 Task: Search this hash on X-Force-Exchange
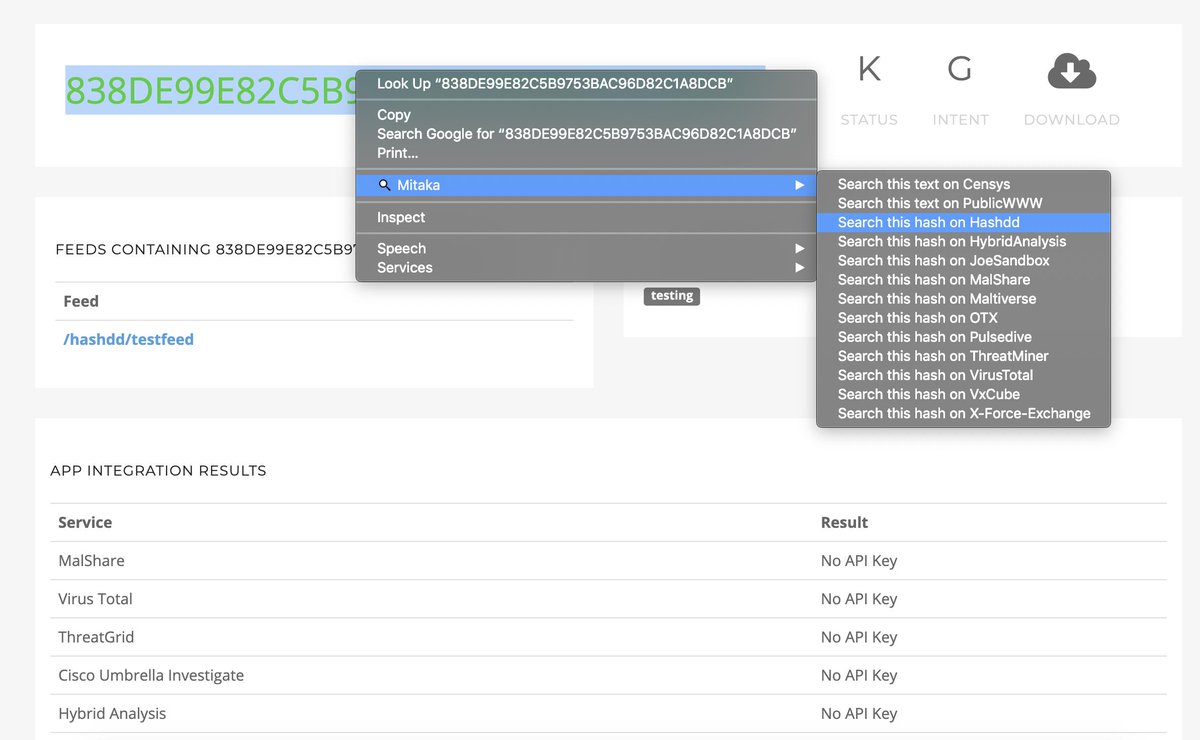(963, 412)
